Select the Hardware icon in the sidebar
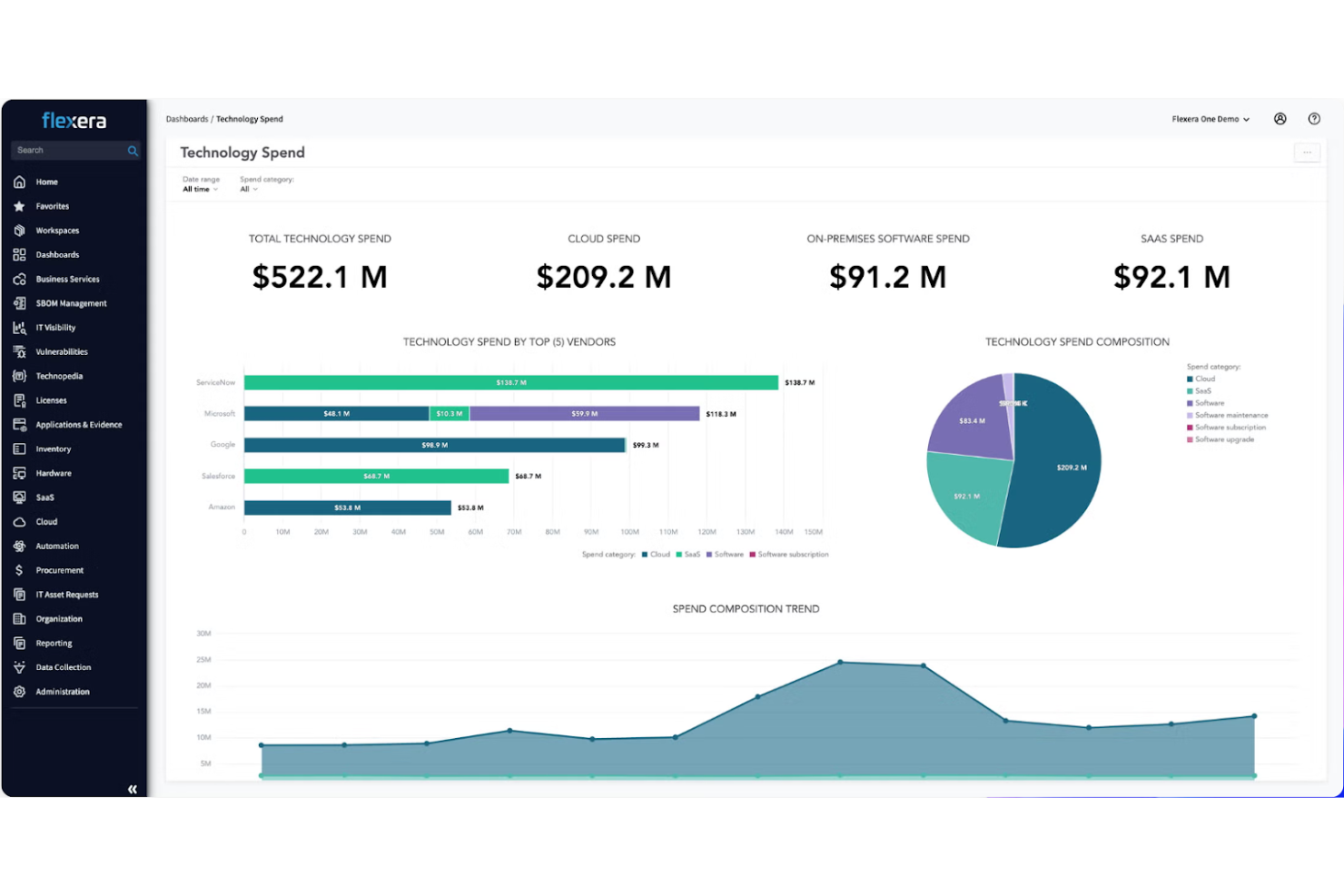The height and width of the screenshot is (896, 1344). tap(19, 473)
